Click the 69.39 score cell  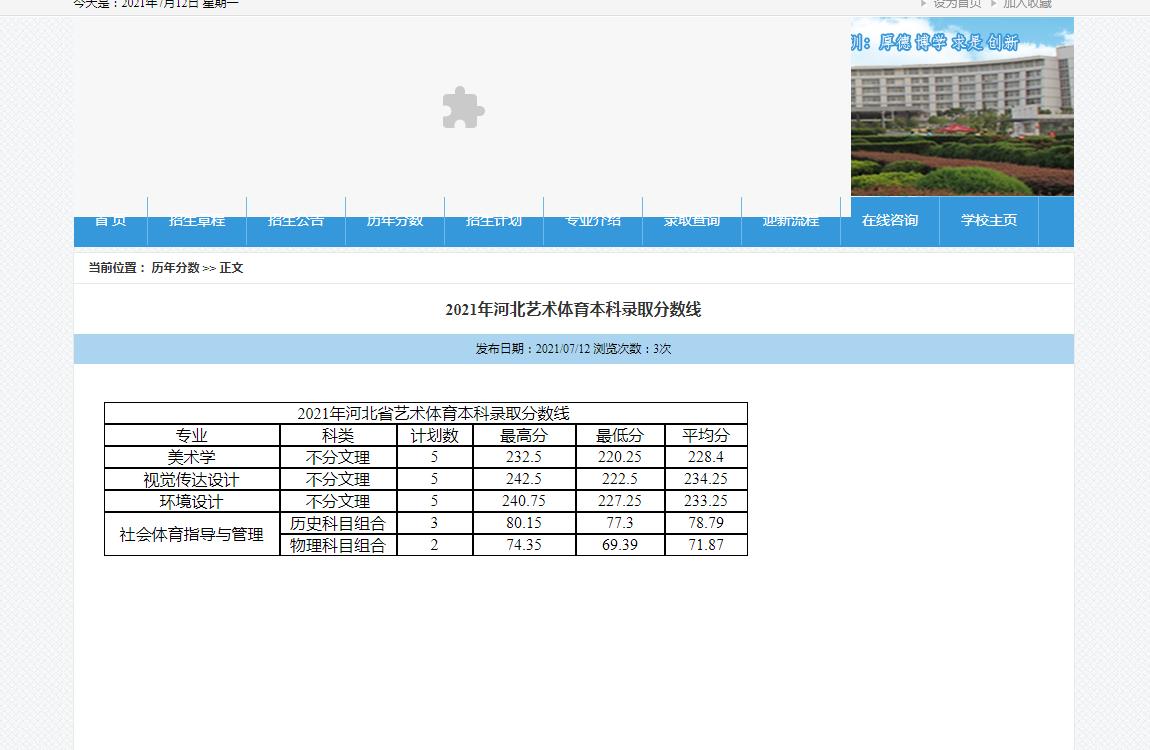620,545
